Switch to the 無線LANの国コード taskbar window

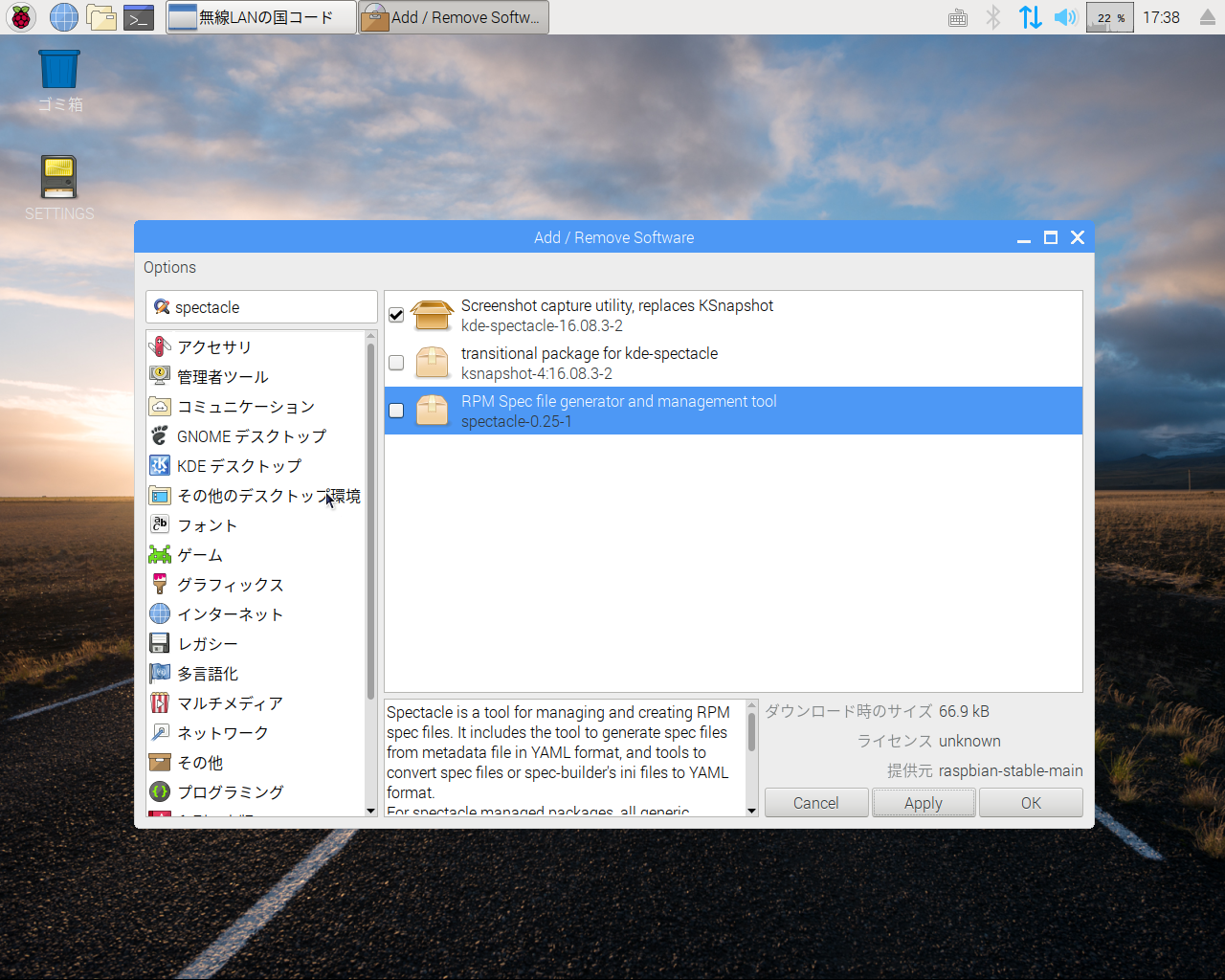[261, 17]
